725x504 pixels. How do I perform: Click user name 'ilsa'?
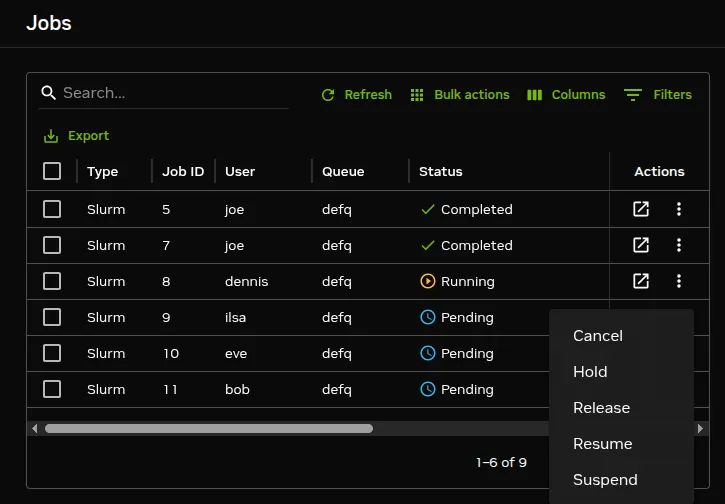[x=235, y=317]
